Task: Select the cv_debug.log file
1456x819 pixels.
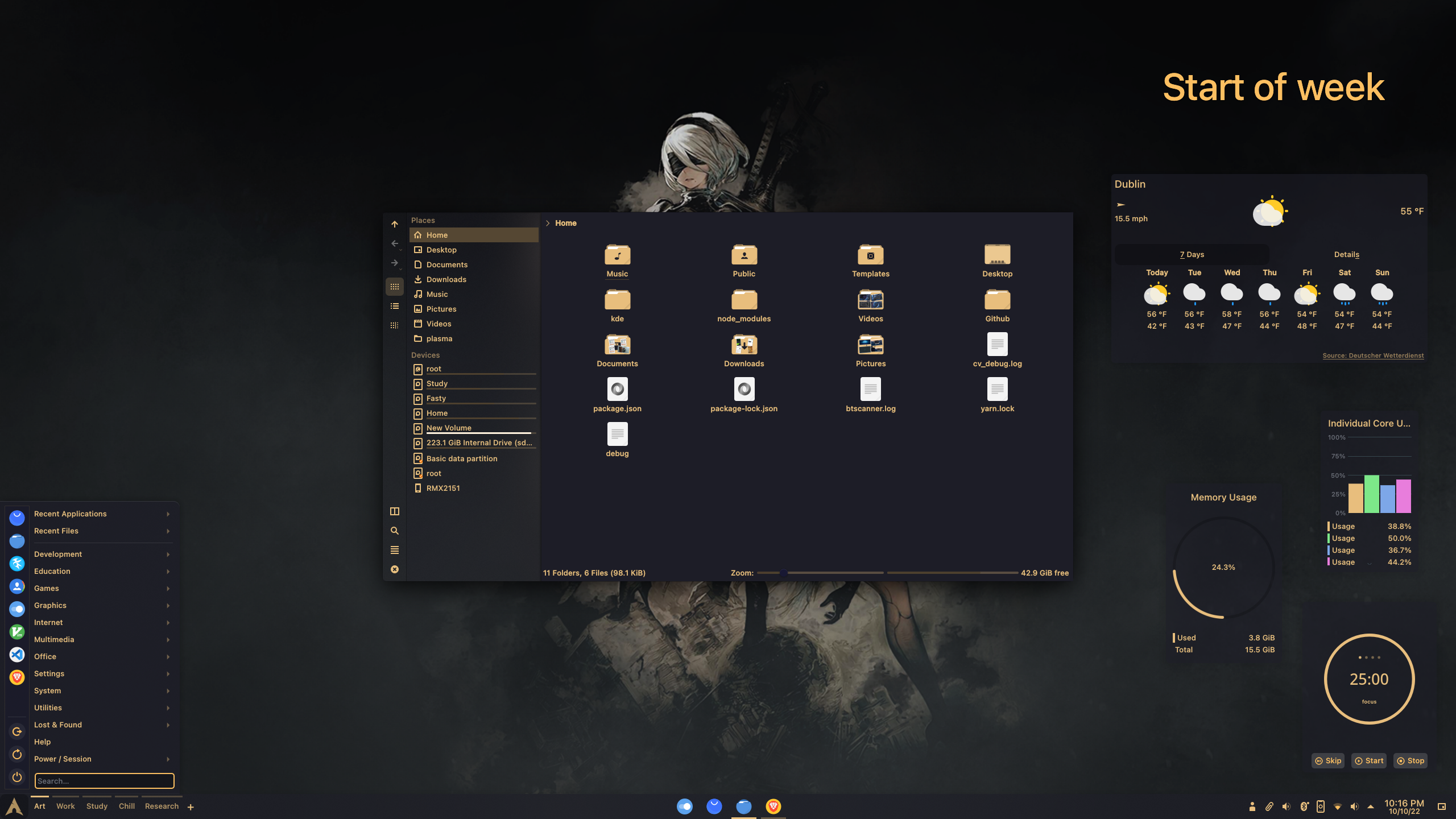Action: pyautogui.click(x=998, y=351)
